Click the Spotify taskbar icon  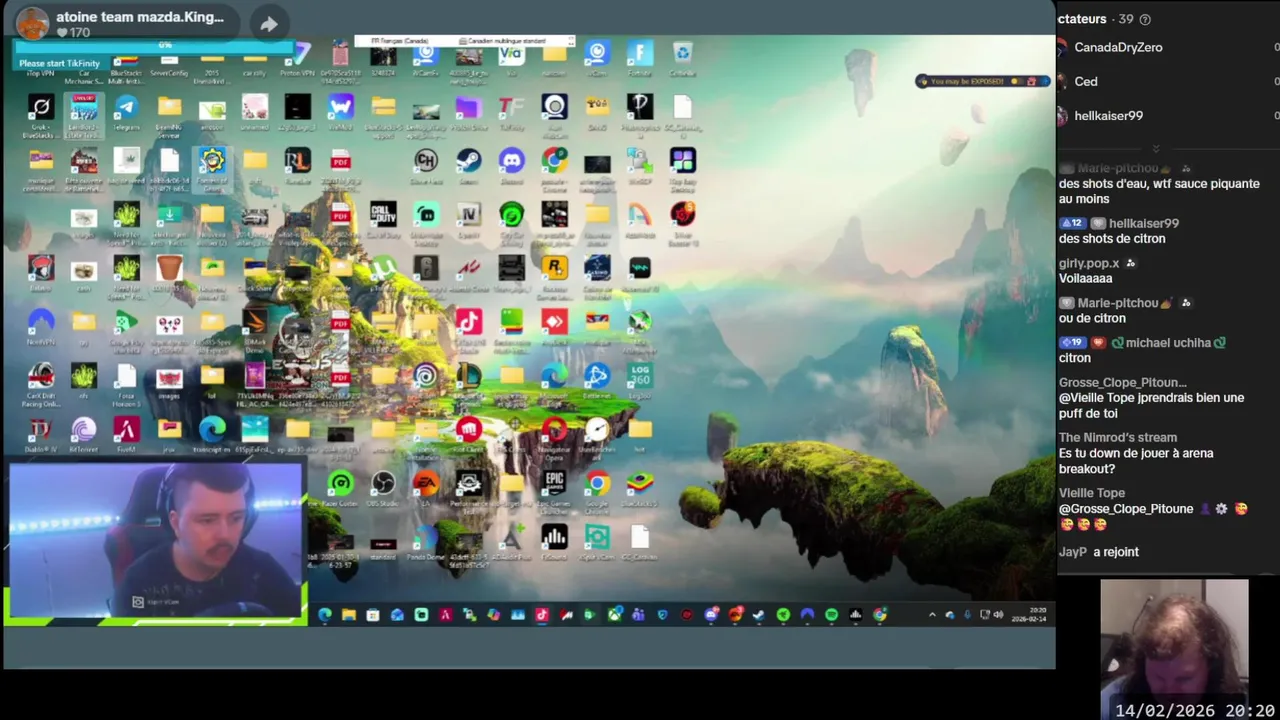click(831, 615)
